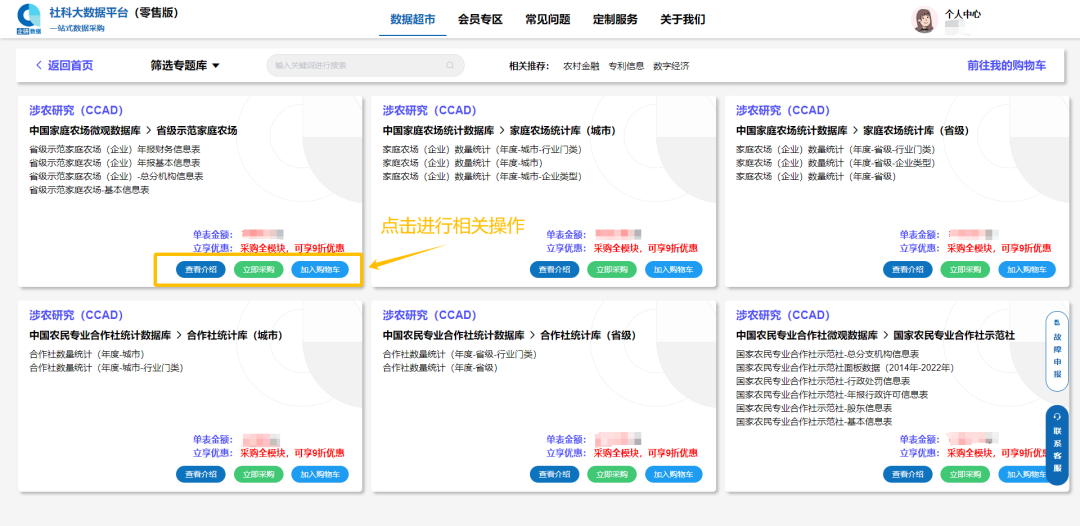Screen dimensions: 1080x526
Task: Click the keyword search input field
Action: pos(365,65)
